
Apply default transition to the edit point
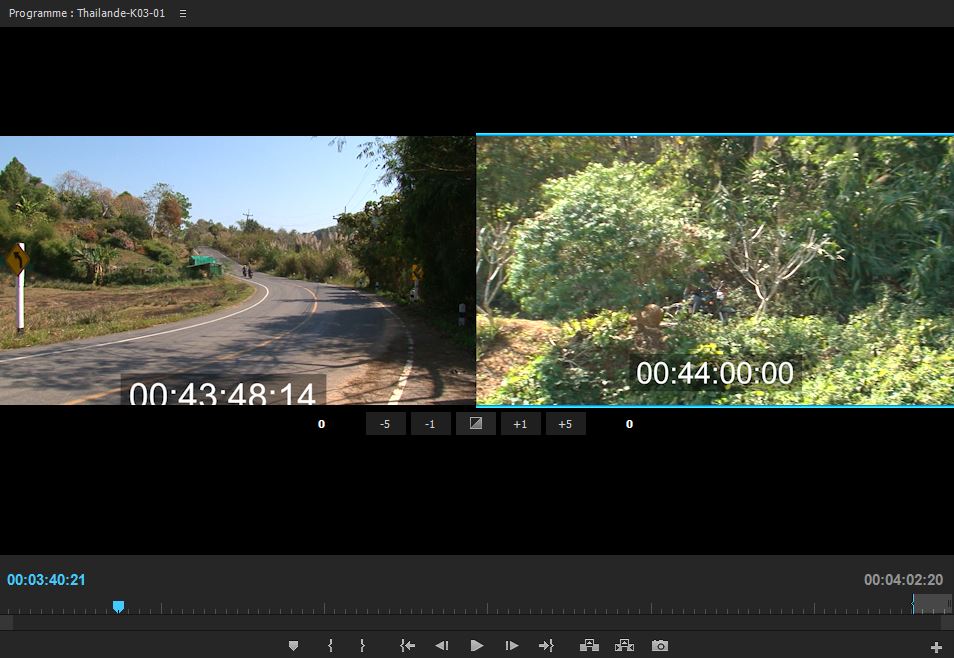tap(475, 424)
